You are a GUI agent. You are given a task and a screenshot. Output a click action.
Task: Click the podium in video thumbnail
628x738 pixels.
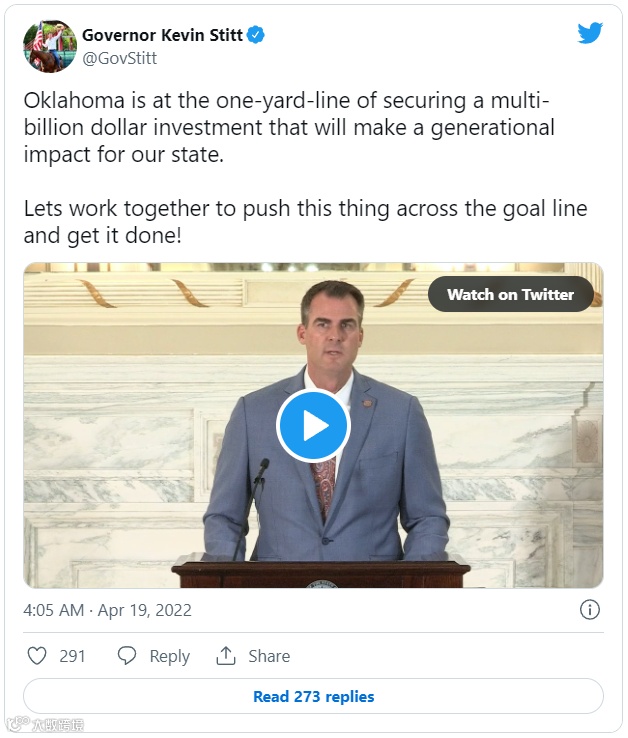(321, 570)
